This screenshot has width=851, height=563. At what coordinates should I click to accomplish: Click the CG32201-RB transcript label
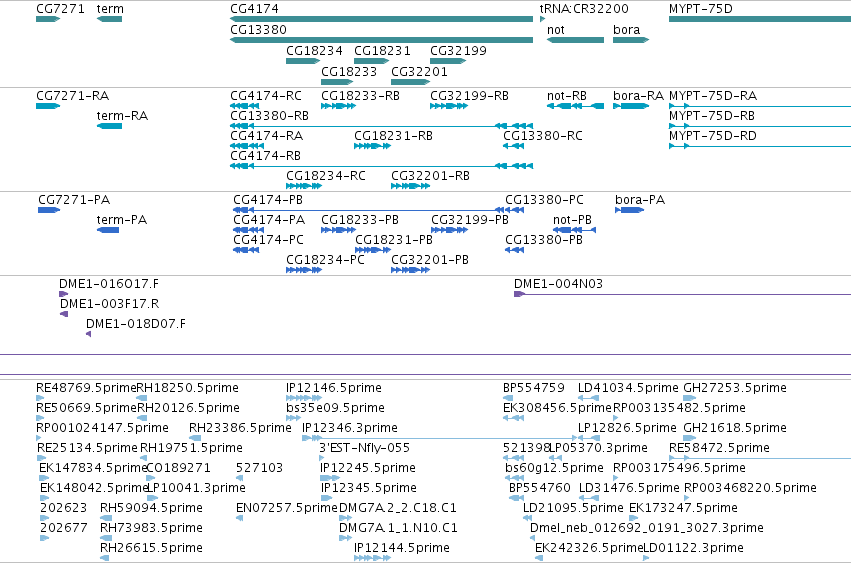pyautogui.click(x=430, y=176)
